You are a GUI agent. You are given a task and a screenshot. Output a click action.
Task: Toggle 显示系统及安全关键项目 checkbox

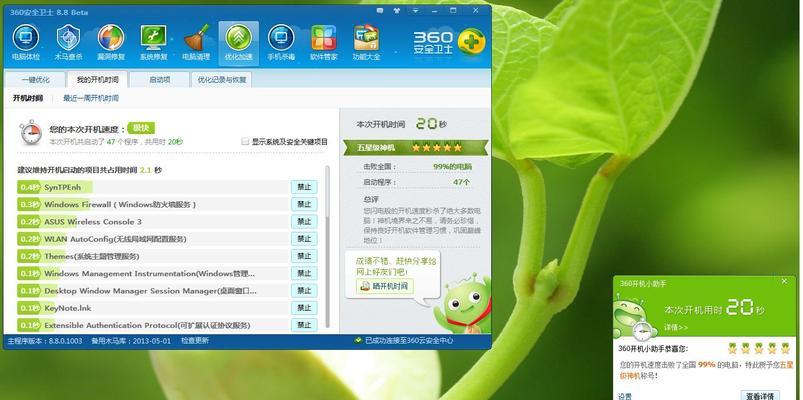[245, 141]
